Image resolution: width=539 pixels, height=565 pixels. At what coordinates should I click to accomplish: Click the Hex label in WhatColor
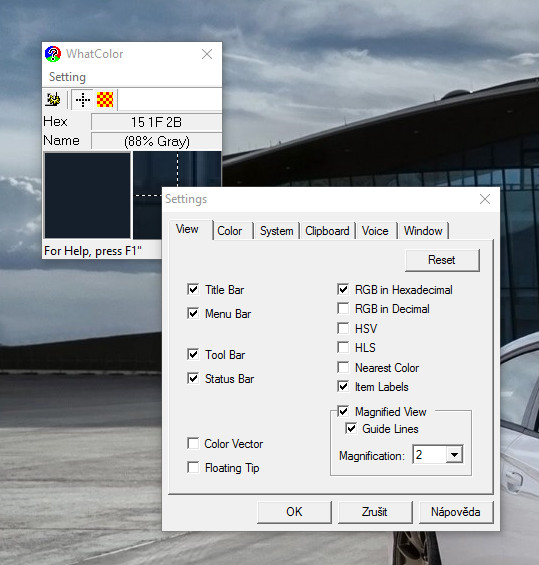(55, 121)
